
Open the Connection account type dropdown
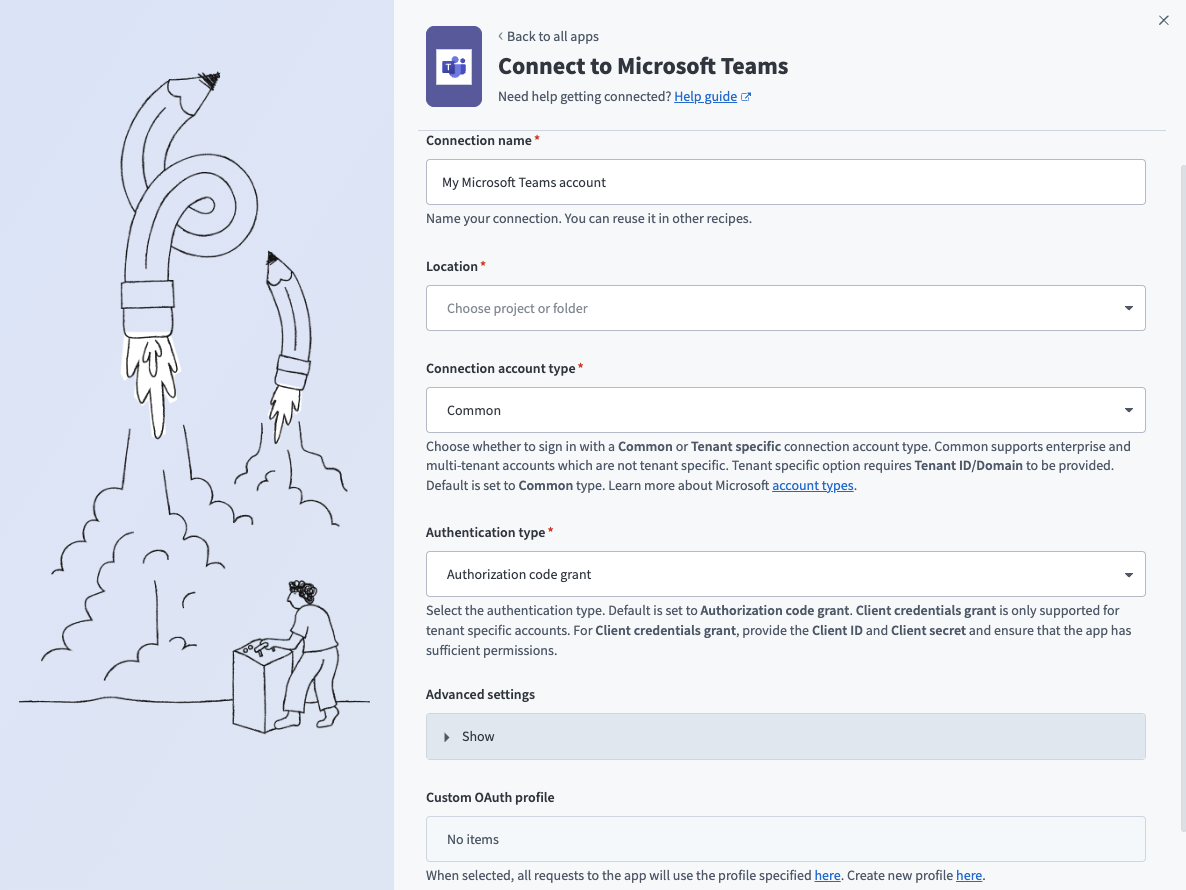click(x=785, y=410)
